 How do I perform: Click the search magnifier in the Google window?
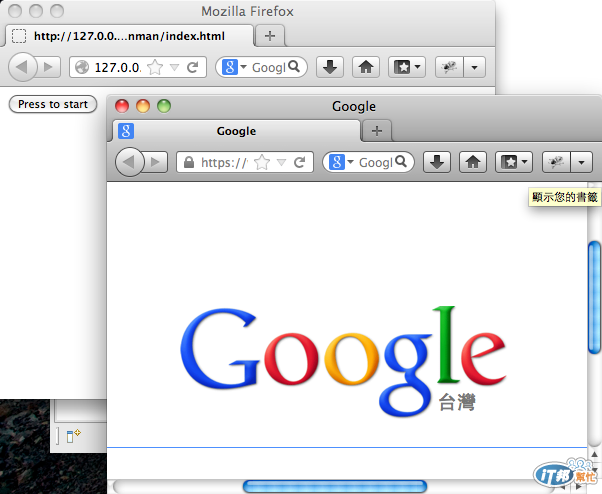pos(401,162)
